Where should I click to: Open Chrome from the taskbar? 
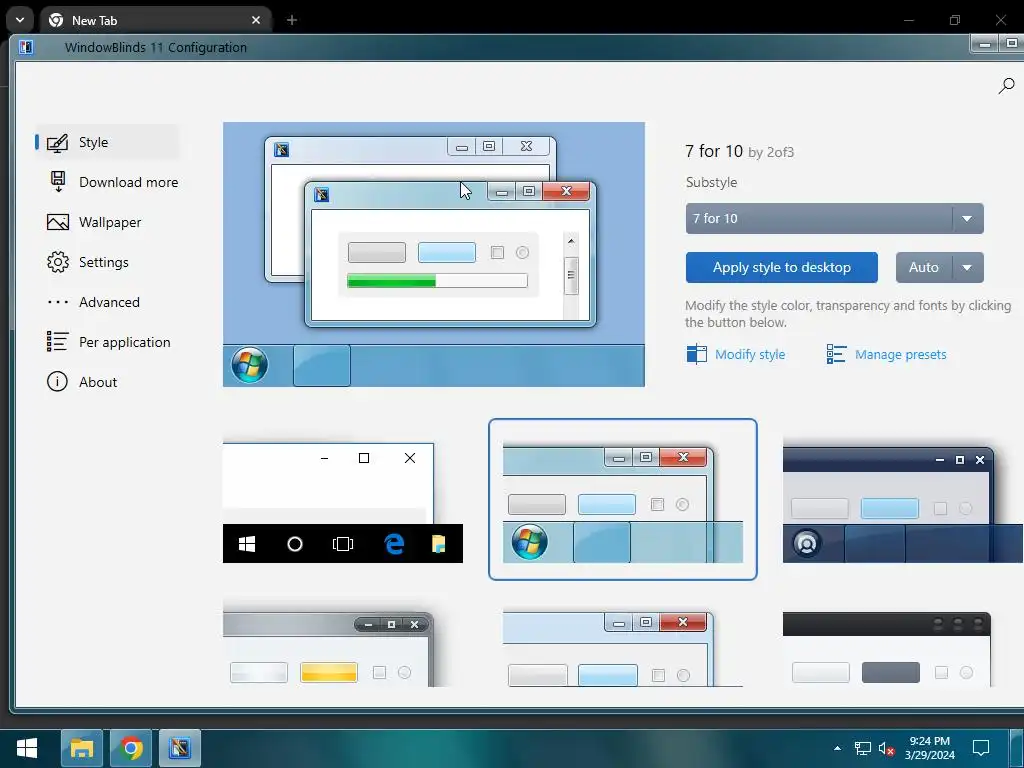pyautogui.click(x=131, y=748)
